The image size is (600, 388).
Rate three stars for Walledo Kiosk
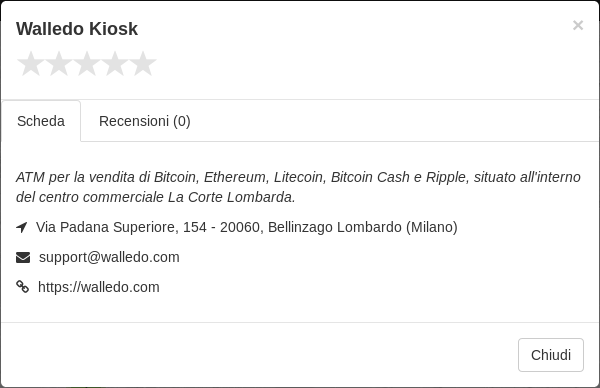[x=87, y=64]
